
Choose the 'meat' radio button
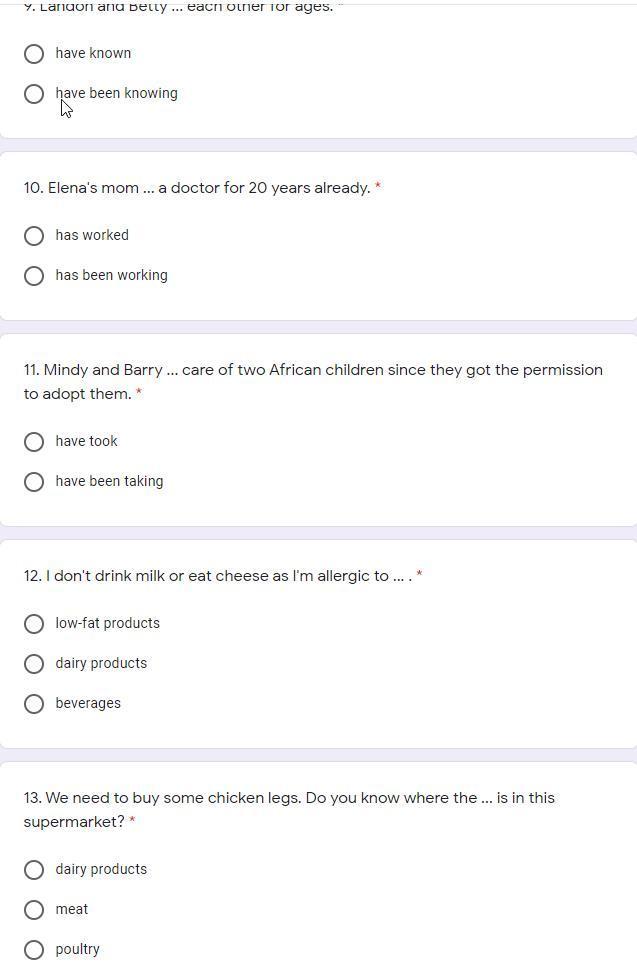coord(34,910)
